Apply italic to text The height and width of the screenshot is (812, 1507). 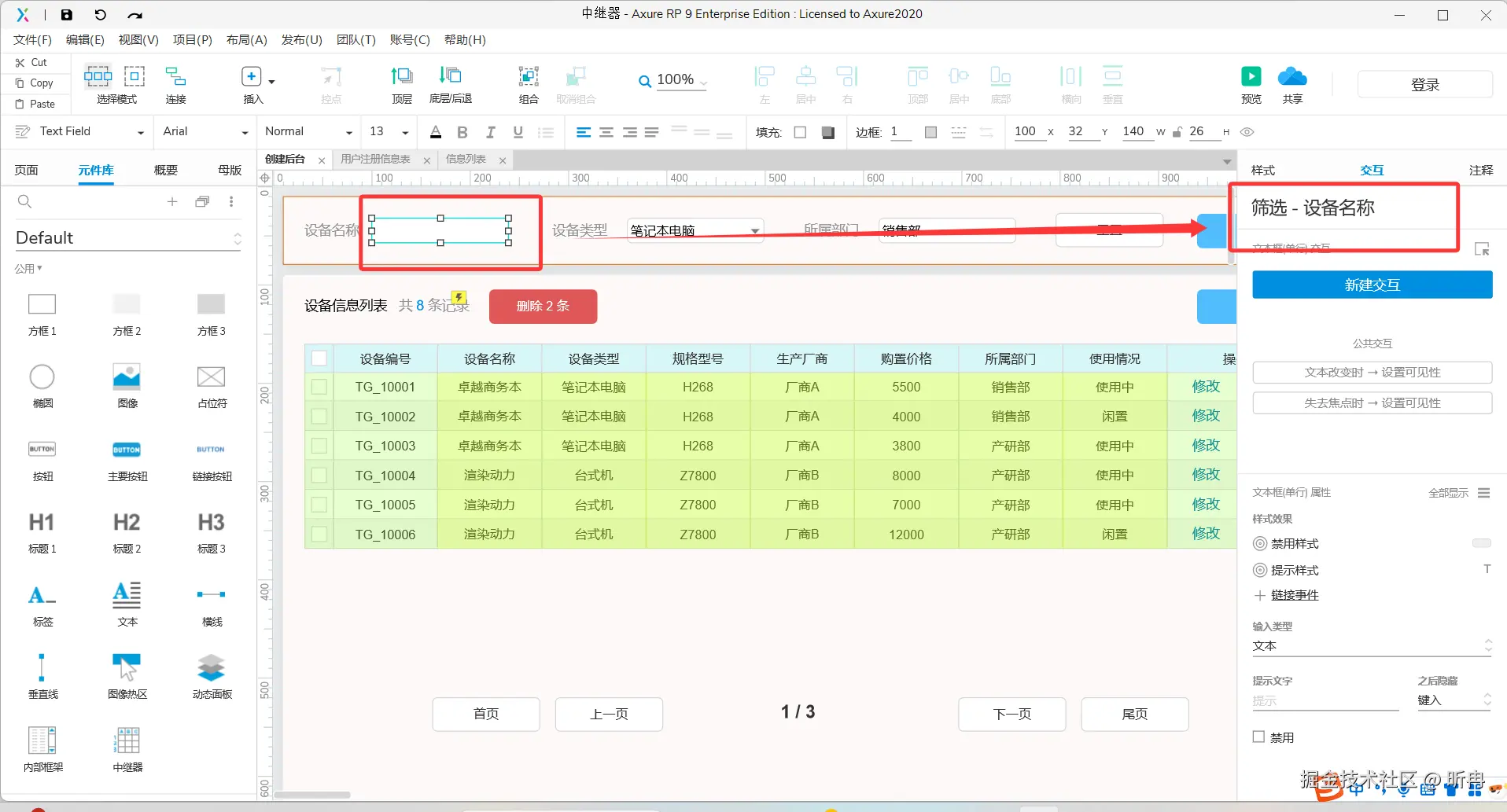pyautogui.click(x=490, y=132)
